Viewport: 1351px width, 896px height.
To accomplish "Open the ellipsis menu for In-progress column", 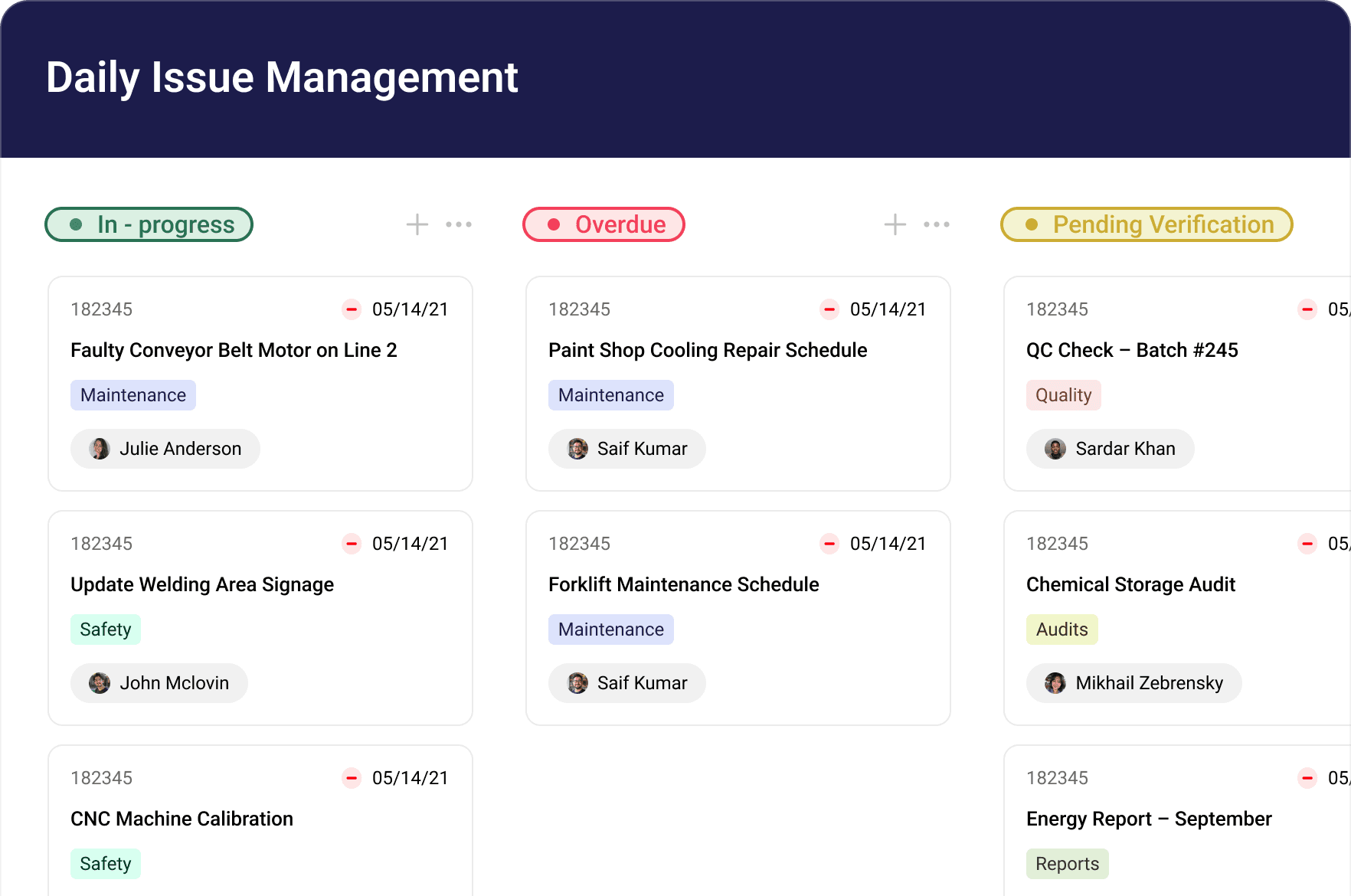I will coord(459,224).
